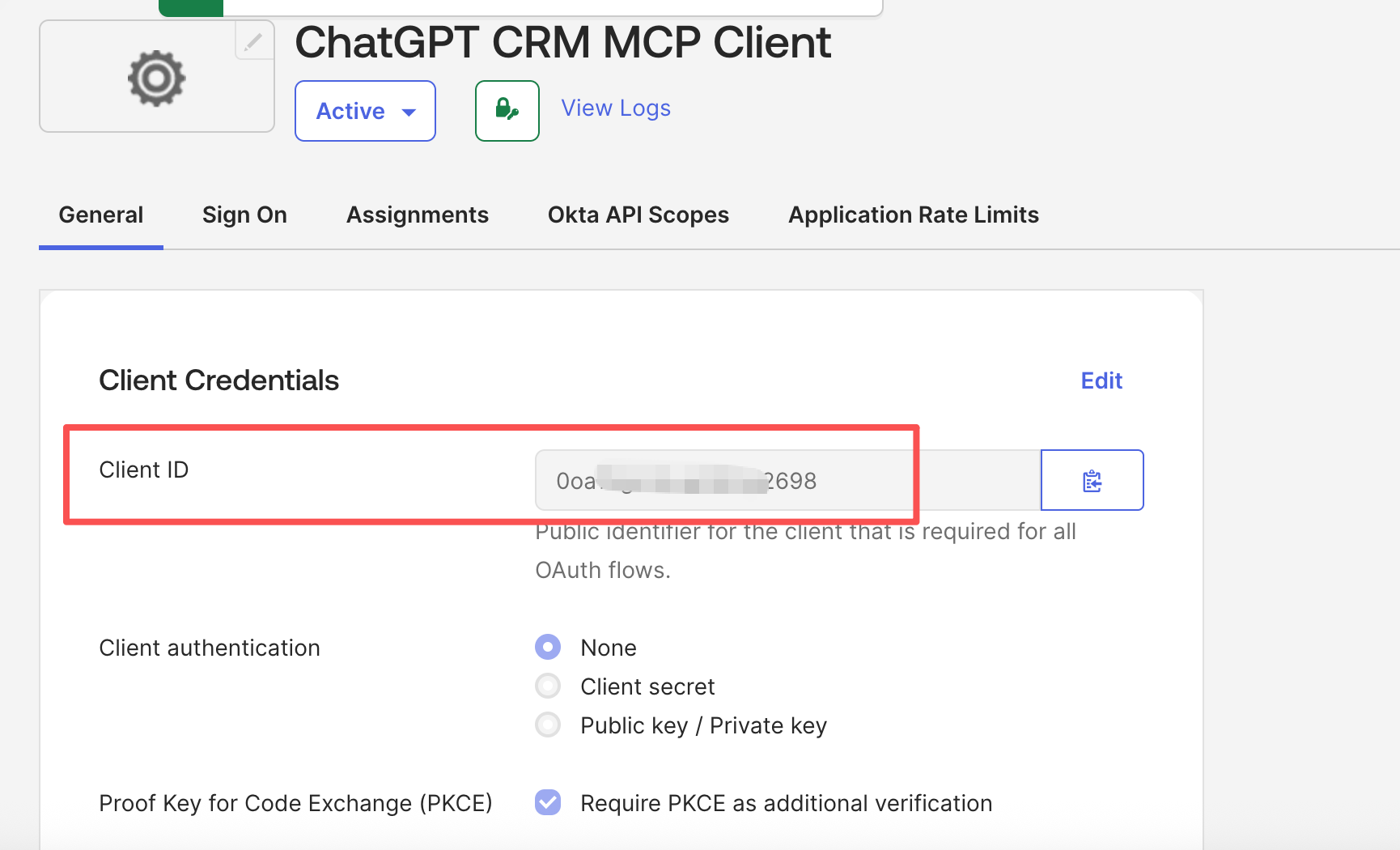Click the Proof Key for Code Exchange (PKCE) label
Viewport: 1400px width, 850px height.
(x=295, y=803)
